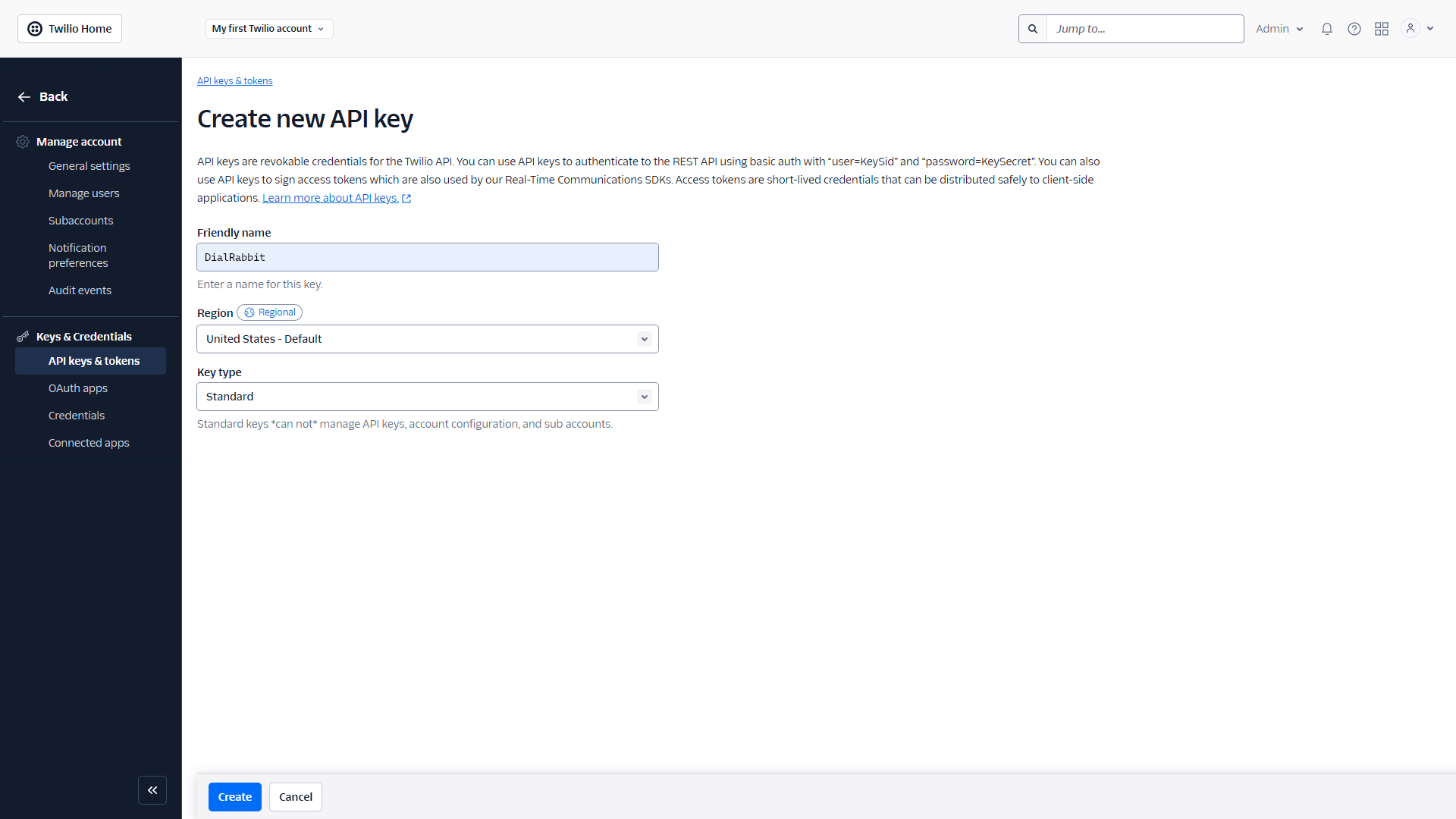Open the Learn more about API keys link
This screenshot has width=1456, height=819.
click(331, 197)
